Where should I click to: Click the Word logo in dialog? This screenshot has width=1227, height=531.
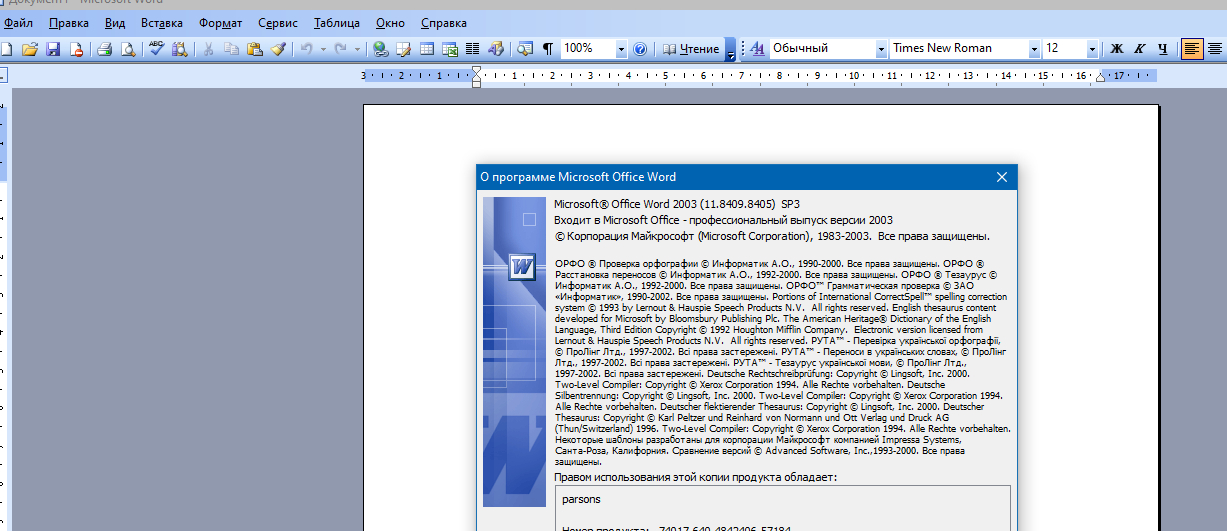[522, 266]
